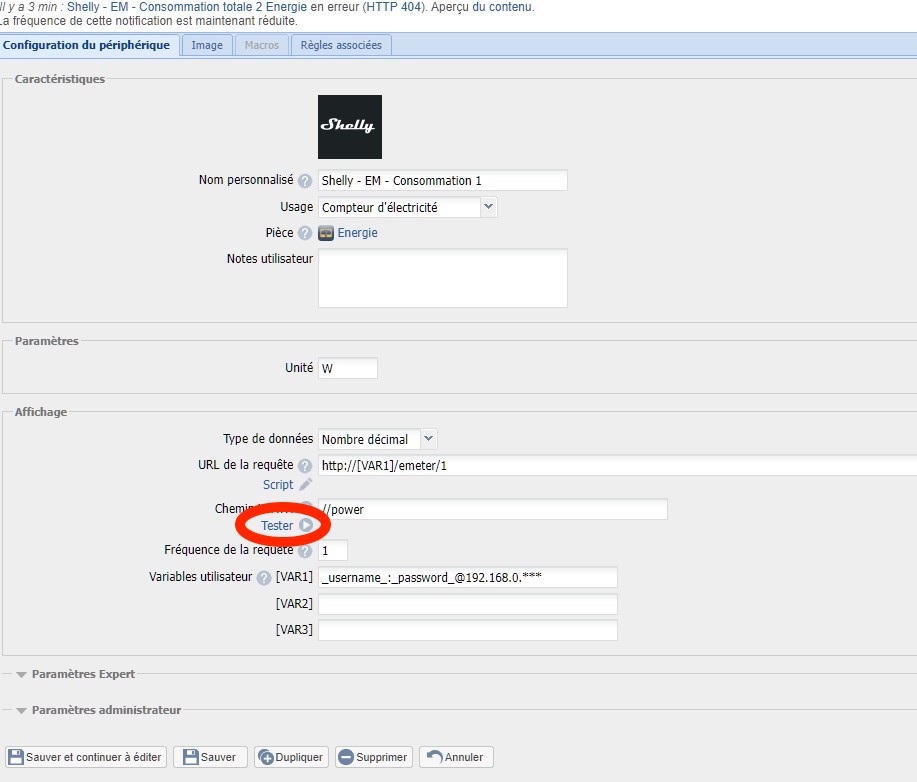Click help icon beside Variables utilisateur
917x782 pixels.
click(264, 578)
